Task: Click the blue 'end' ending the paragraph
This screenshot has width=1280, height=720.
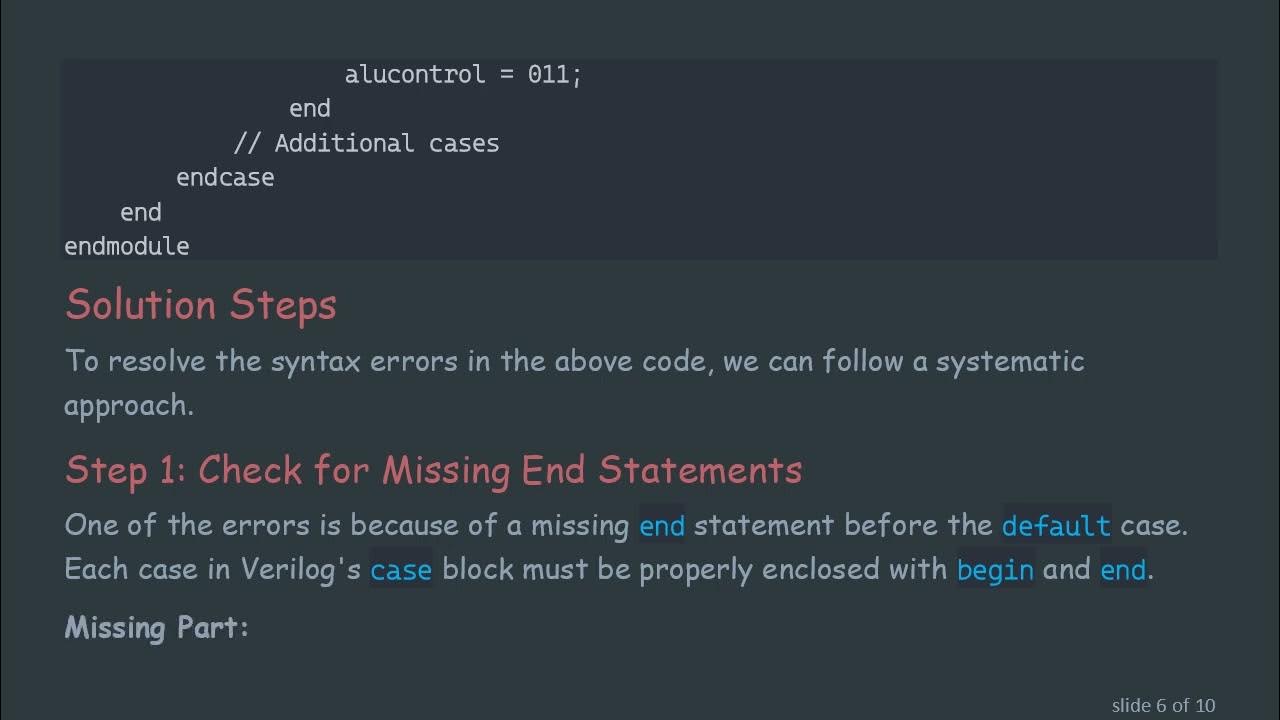Action: (x=1122, y=570)
